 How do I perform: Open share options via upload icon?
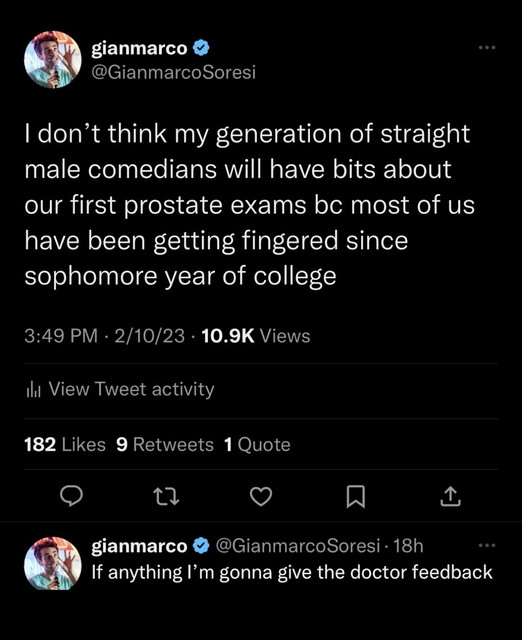coord(450,496)
